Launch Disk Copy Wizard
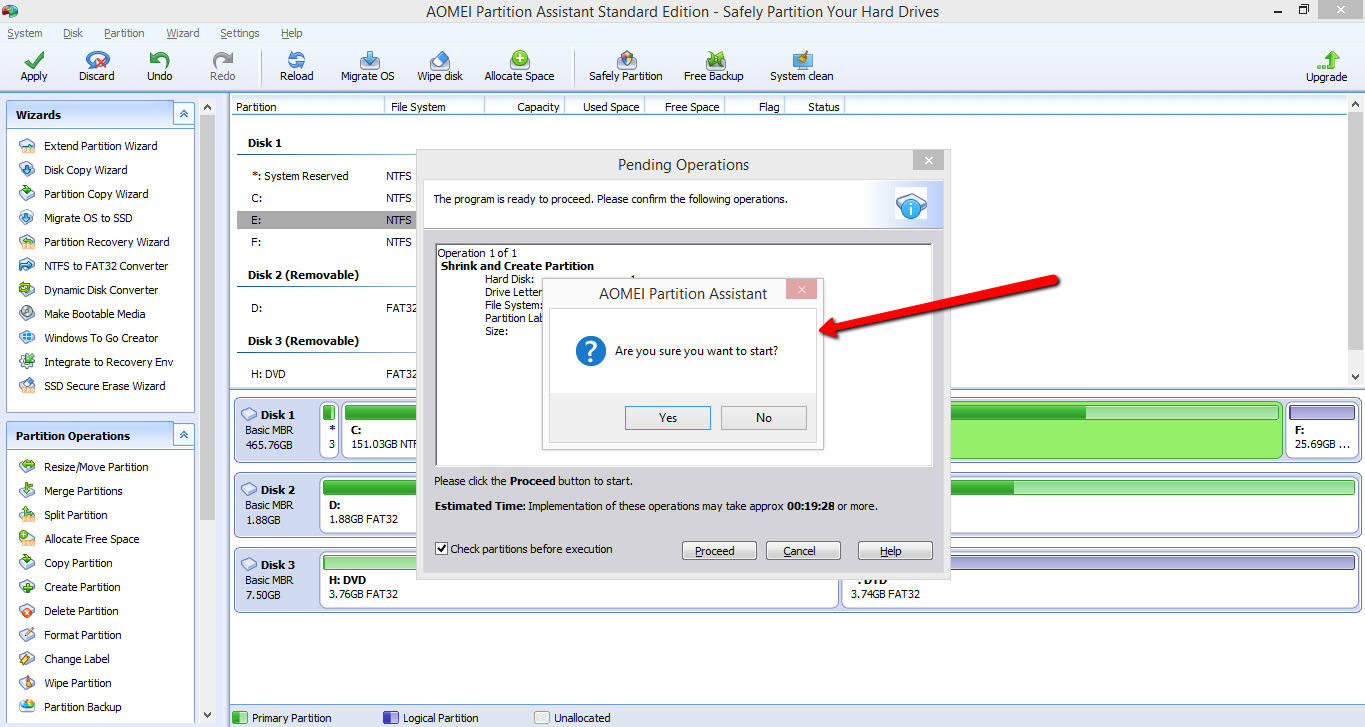 [85, 170]
